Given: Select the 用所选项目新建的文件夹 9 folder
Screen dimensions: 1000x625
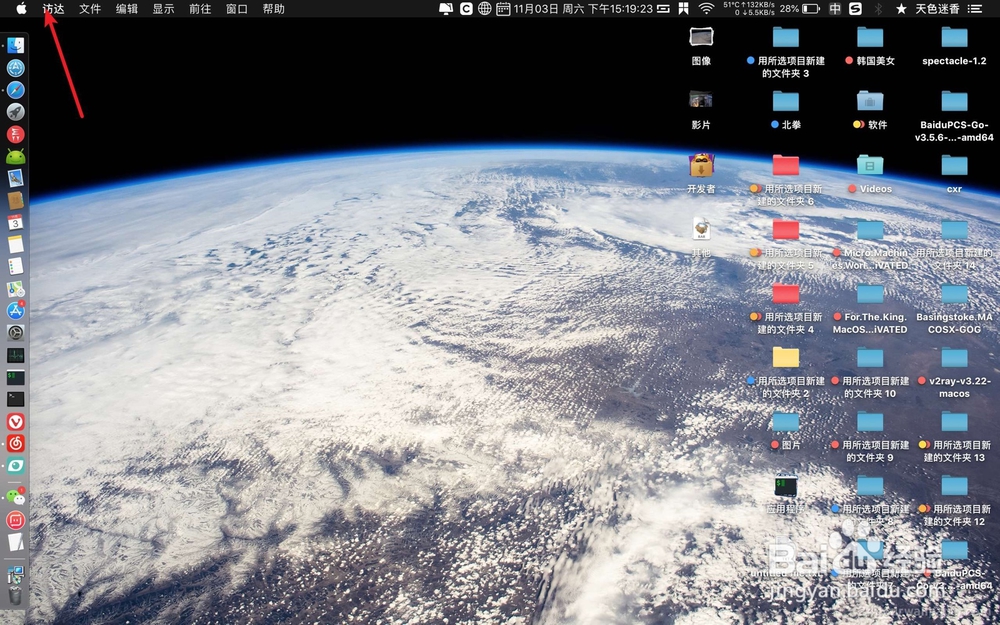Looking at the screenshot, I should pyautogui.click(x=870, y=422).
